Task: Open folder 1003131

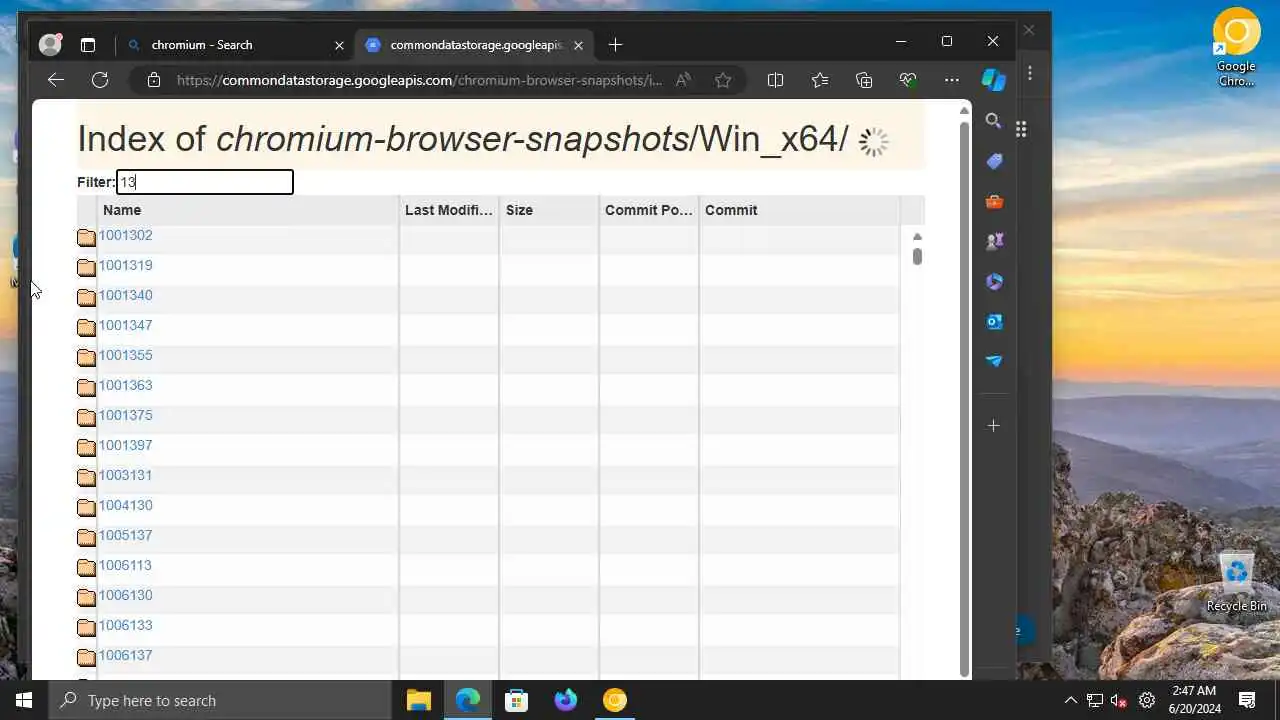Action: 125,475
